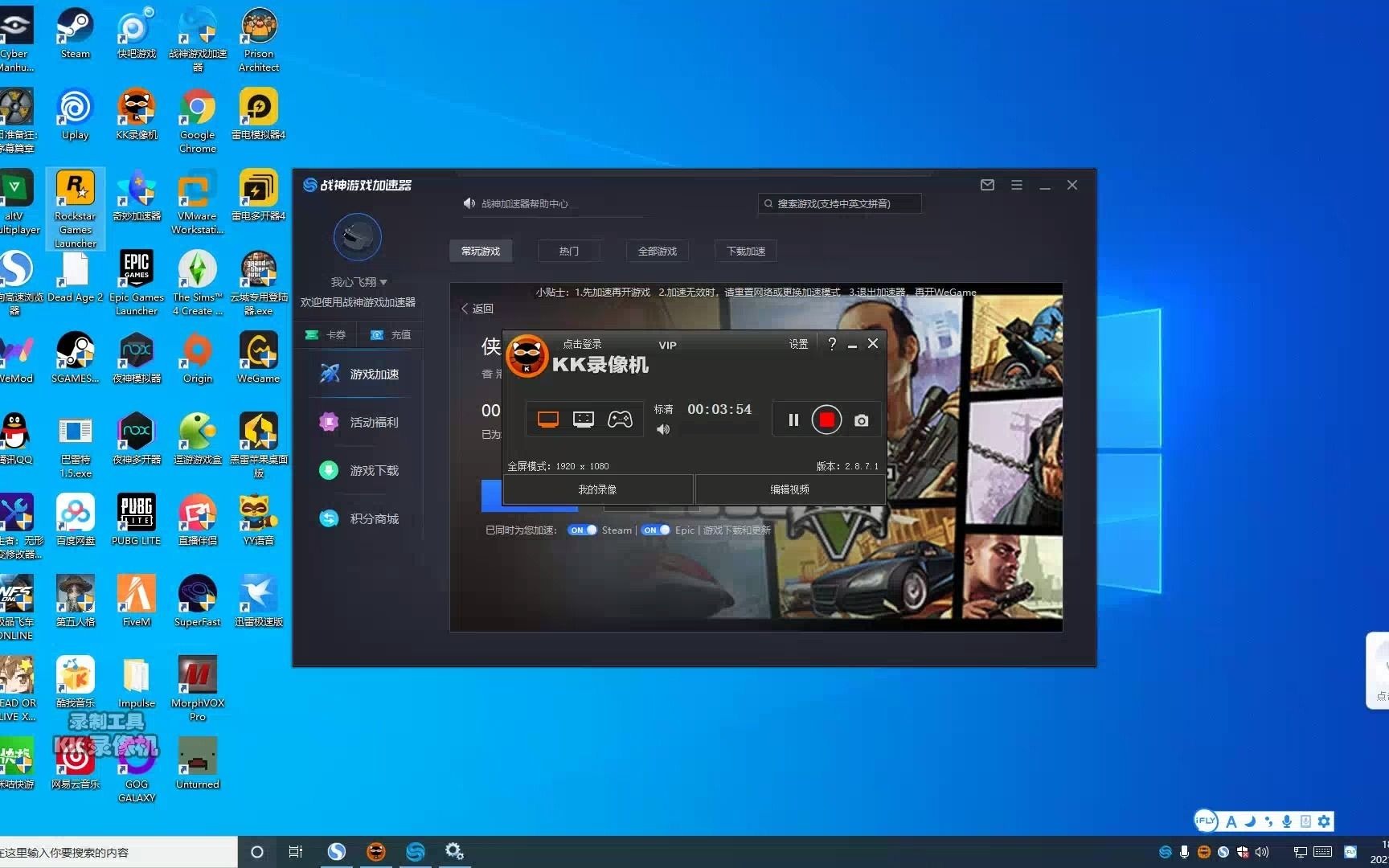
Task: Select FiveM desktop icon
Action: [137, 601]
